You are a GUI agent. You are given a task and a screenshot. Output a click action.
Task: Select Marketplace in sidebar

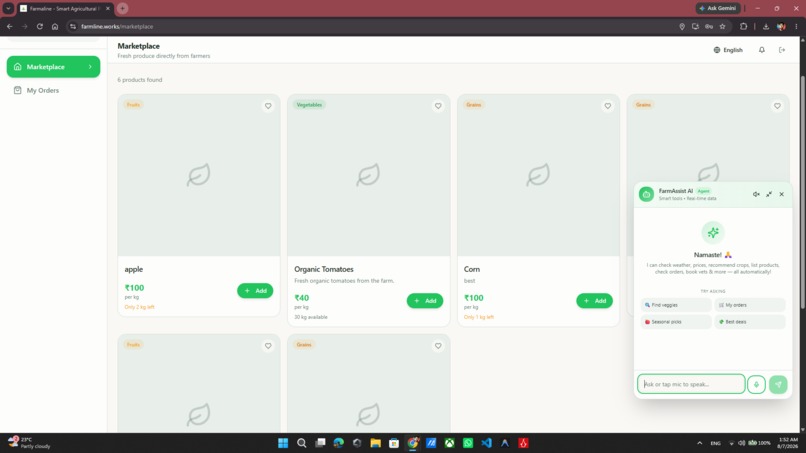(53, 67)
